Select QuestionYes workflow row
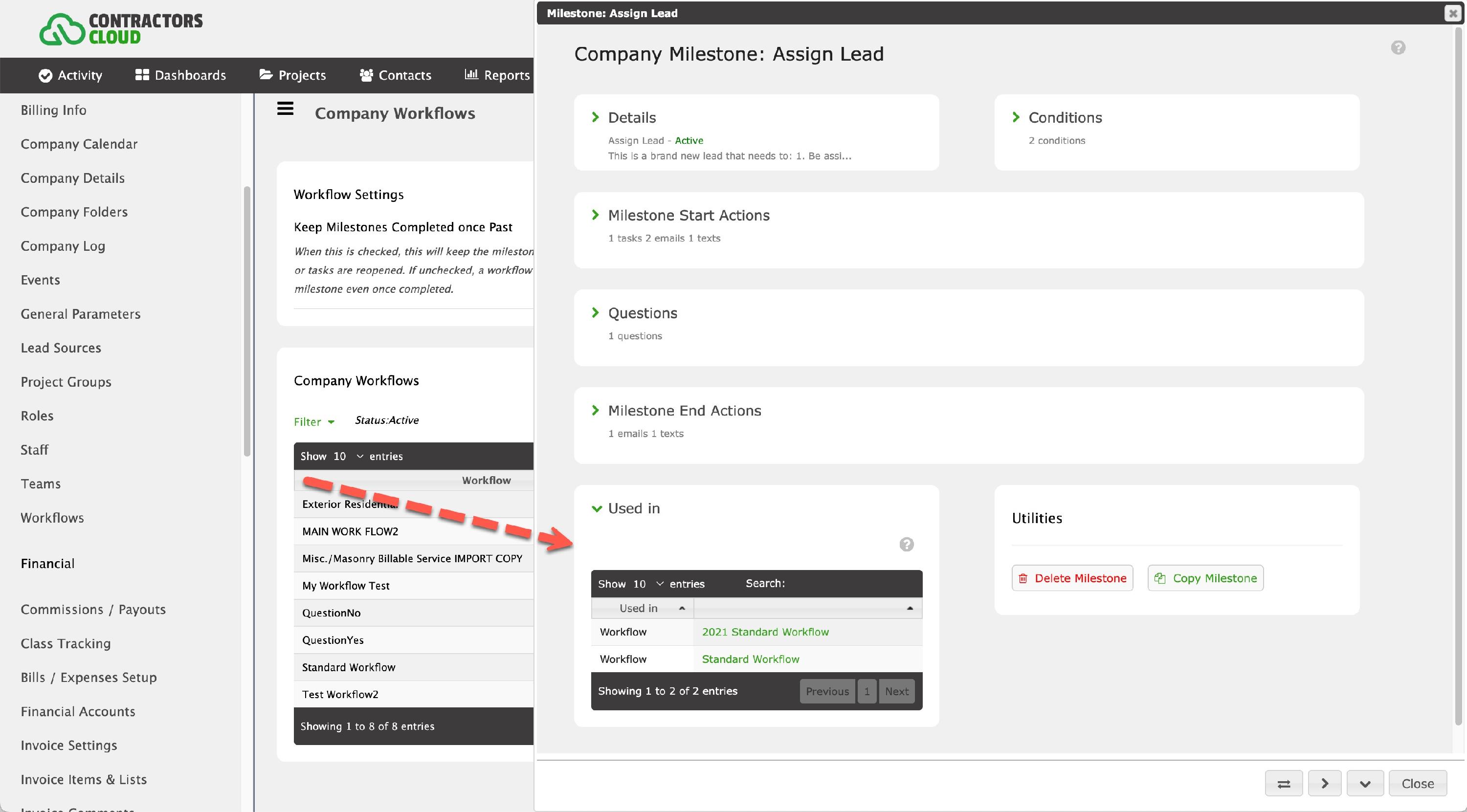Screen dimensions: 1467x812 (413, 640)
